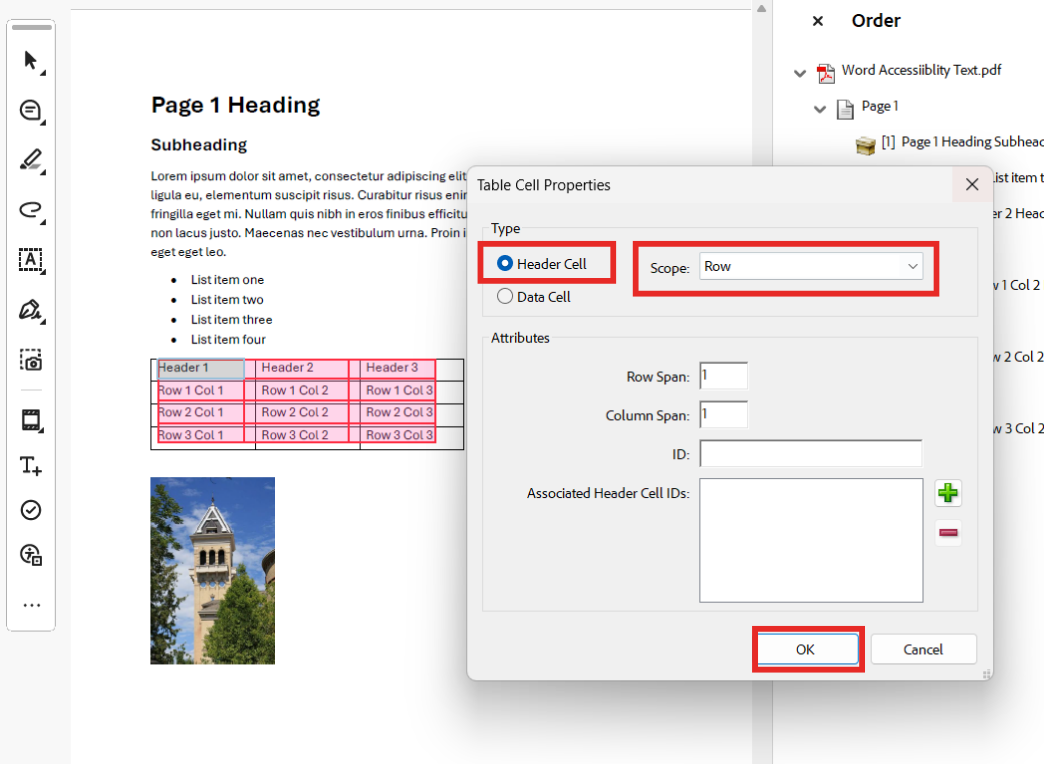The width and height of the screenshot is (1044, 765).
Task: Click the Page 1 document icon
Action: point(845,109)
